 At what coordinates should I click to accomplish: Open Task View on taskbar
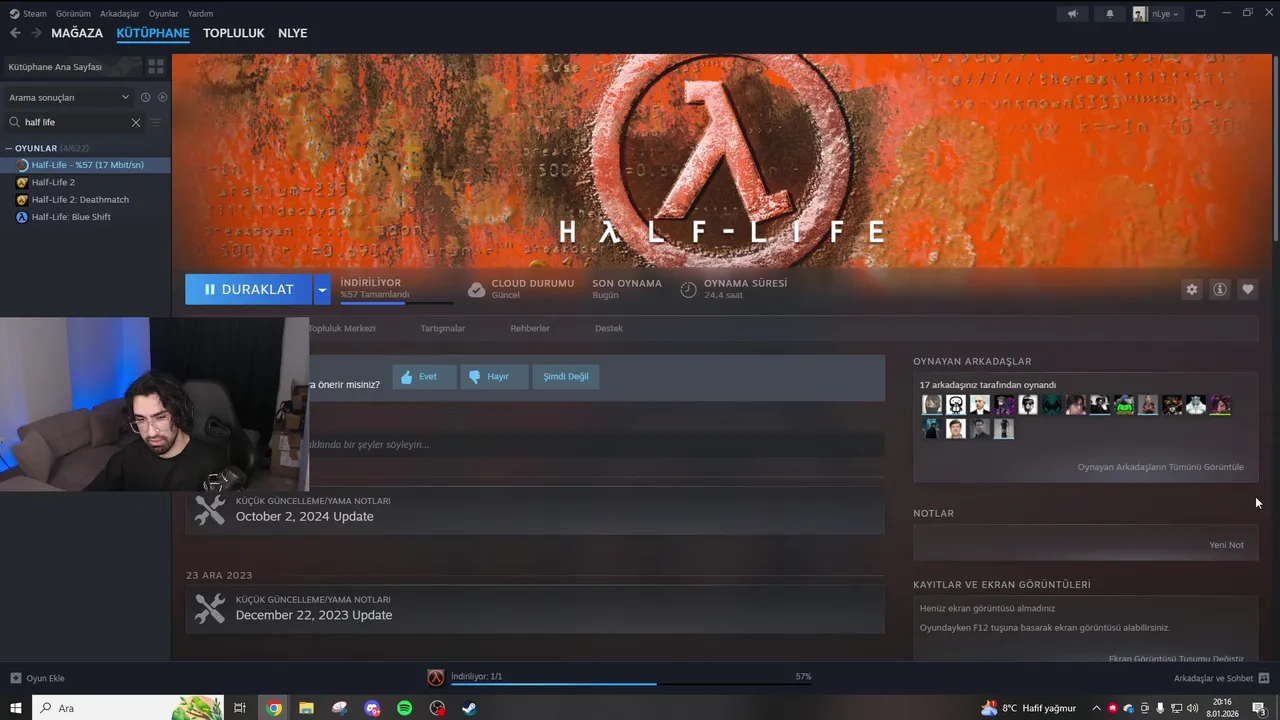[x=240, y=708]
